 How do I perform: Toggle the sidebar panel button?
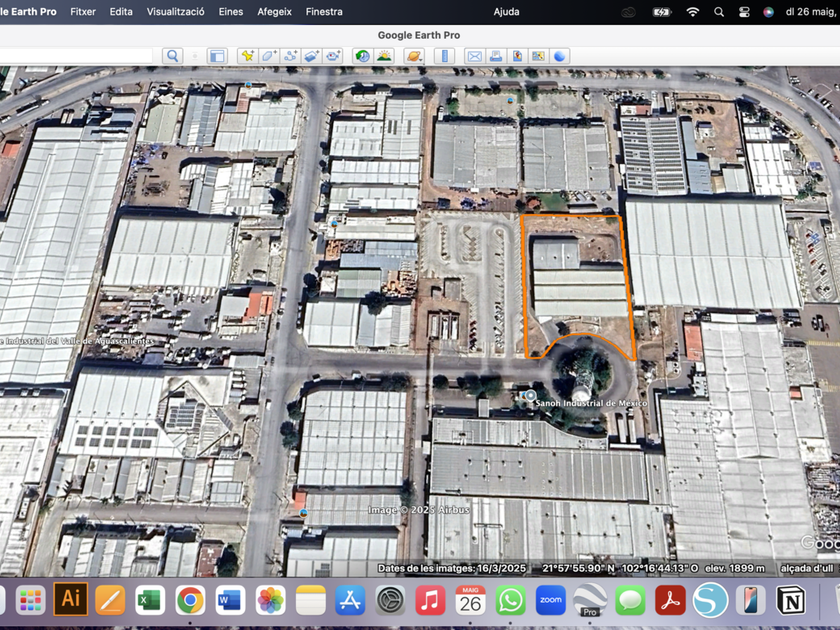coord(217,56)
